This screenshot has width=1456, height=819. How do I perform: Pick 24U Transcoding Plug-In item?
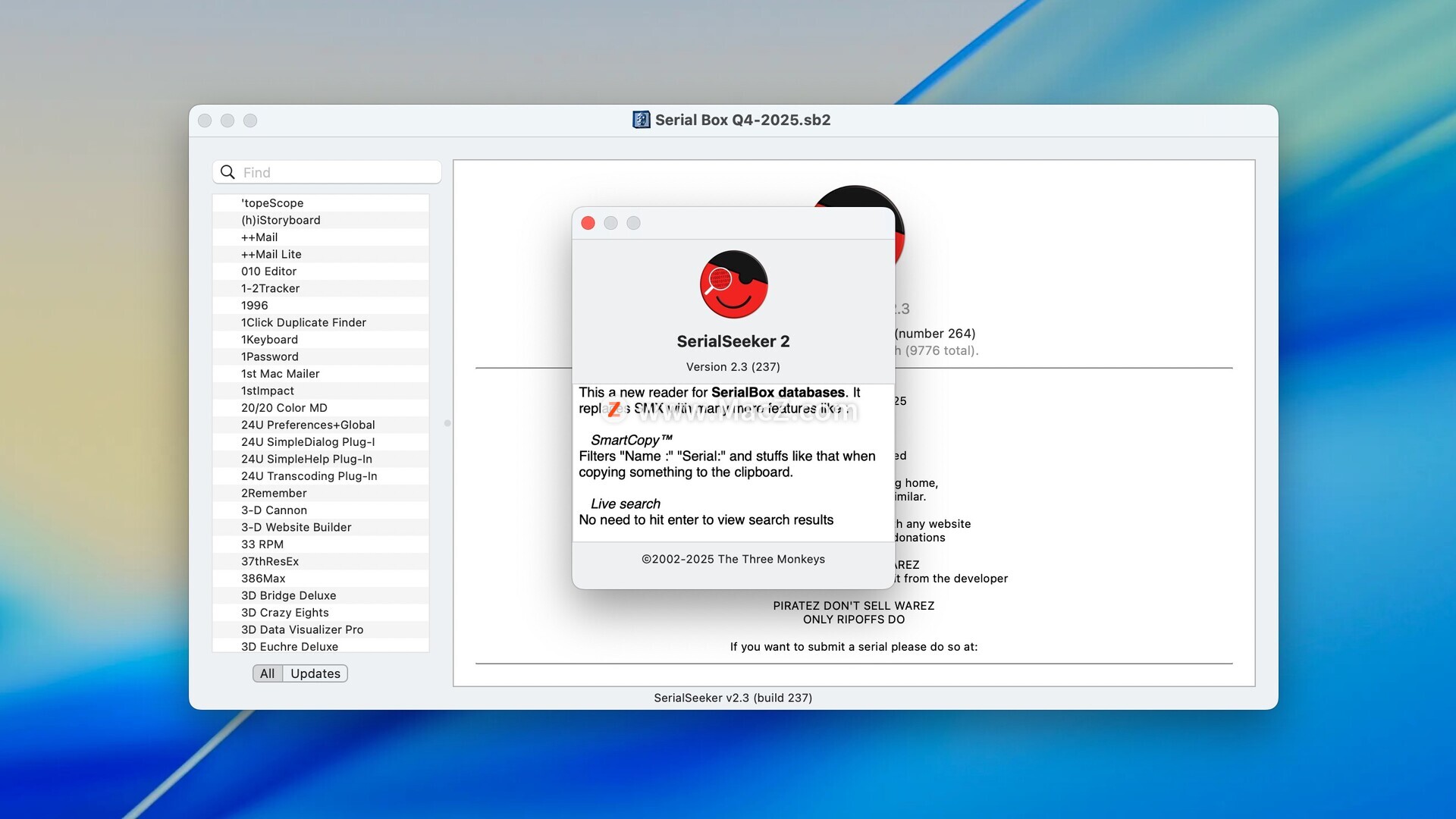tap(309, 476)
